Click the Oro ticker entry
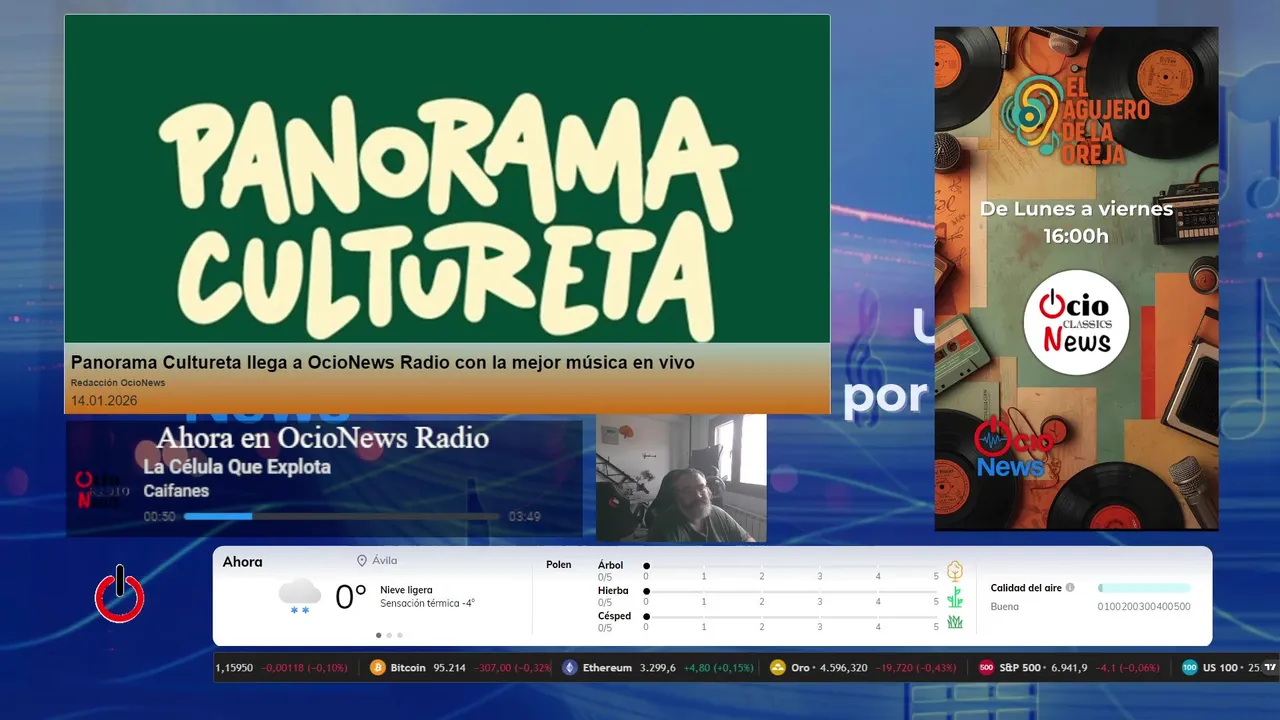 pyautogui.click(x=864, y=667)
